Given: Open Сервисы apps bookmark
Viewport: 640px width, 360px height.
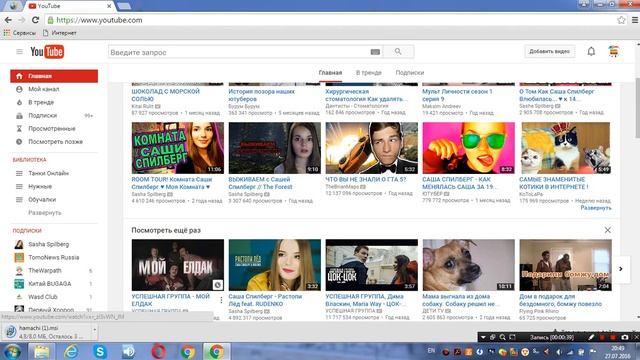Looking at the screenshot, I should [19, 33].
